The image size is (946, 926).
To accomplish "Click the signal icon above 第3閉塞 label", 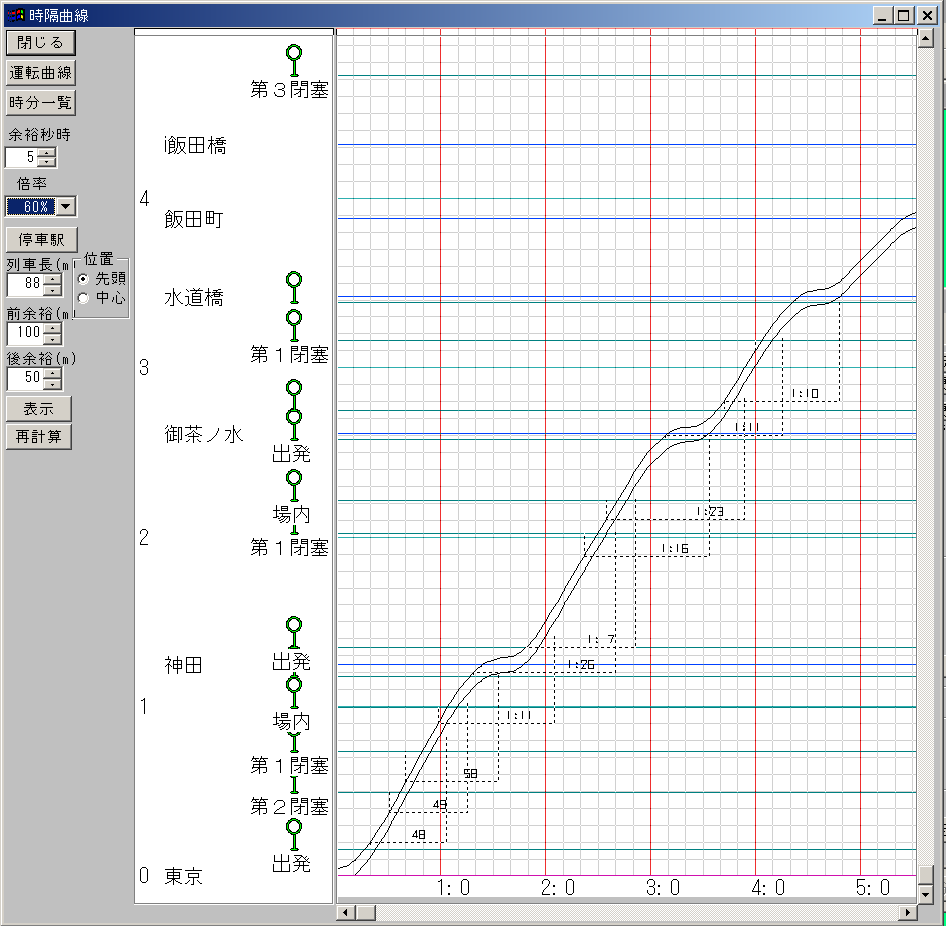I will coord(294,61).
